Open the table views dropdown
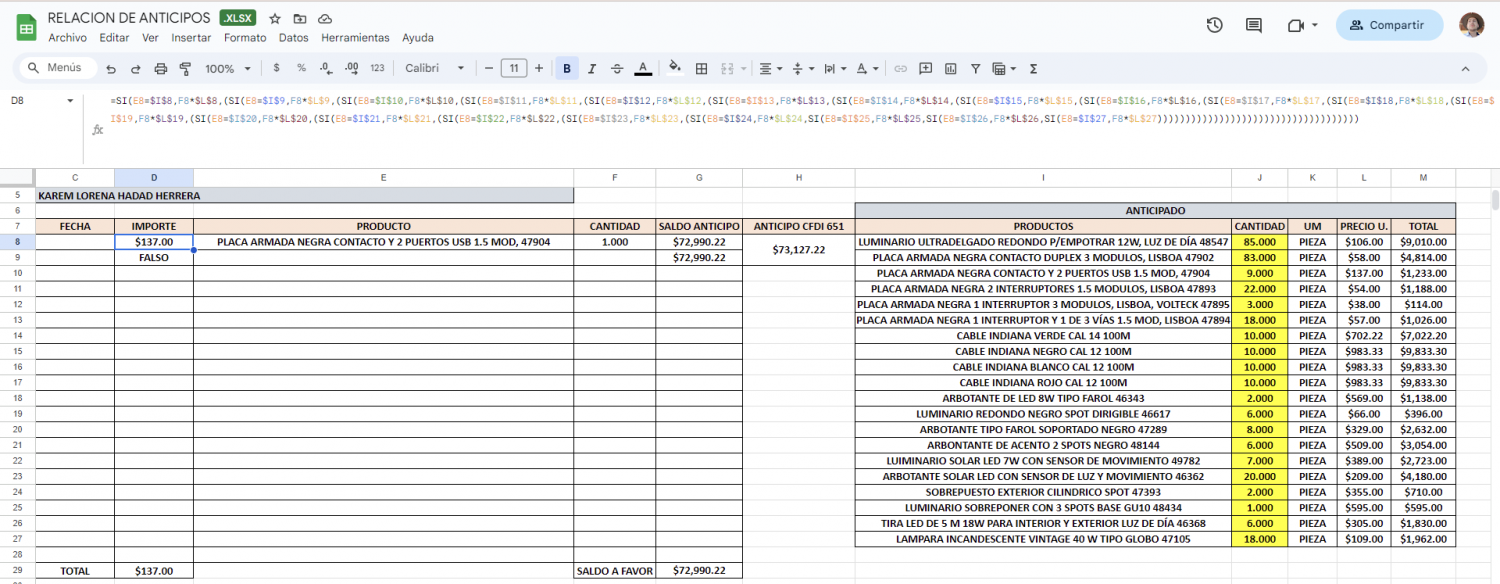This screenshot has height=584, width=1500. click(x=1003, y=68)
